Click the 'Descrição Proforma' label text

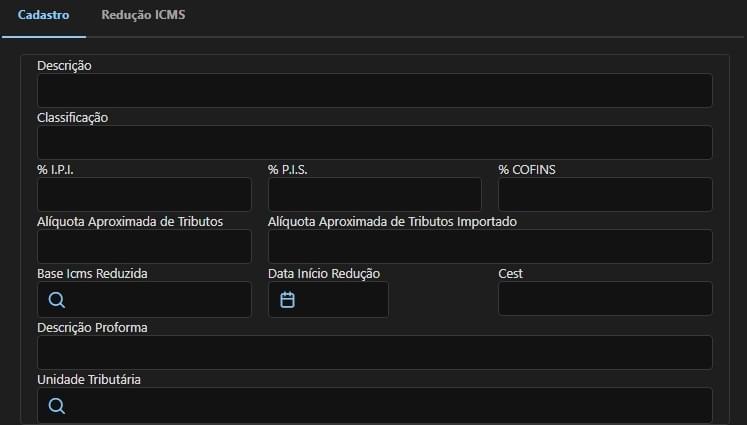pyautogui.click(x=92, y=327)
